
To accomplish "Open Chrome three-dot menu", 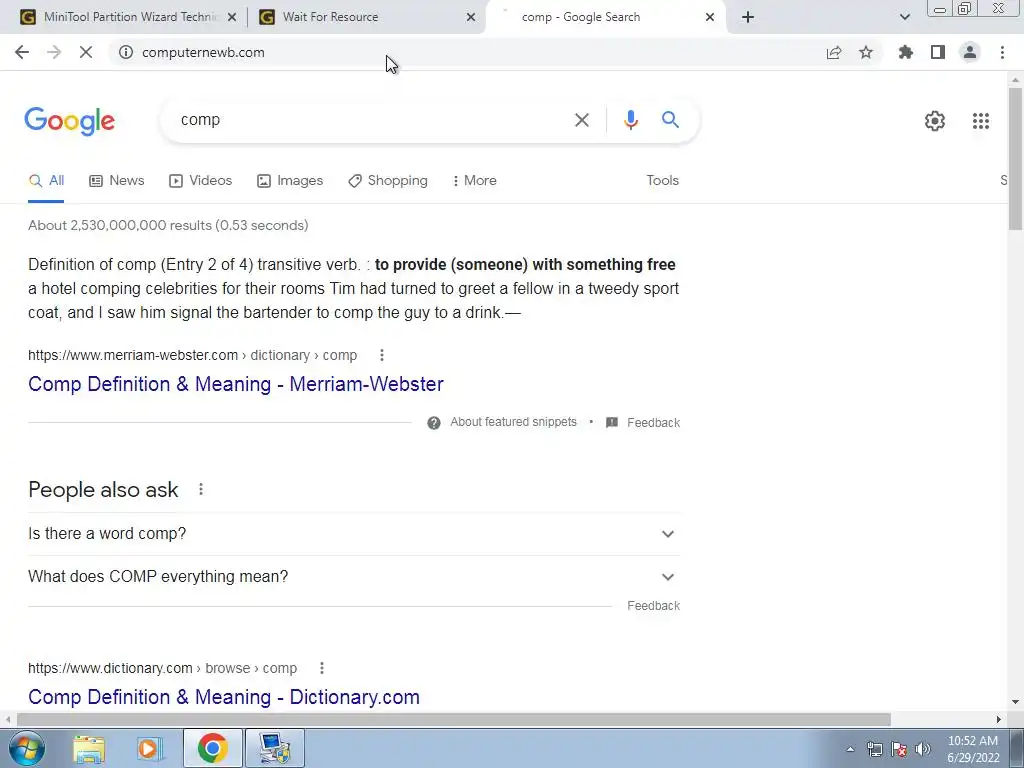I will point(1002,52).
